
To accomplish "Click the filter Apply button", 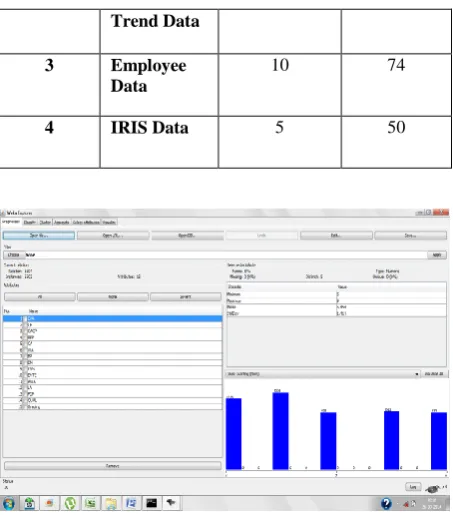I will (437, 255).
